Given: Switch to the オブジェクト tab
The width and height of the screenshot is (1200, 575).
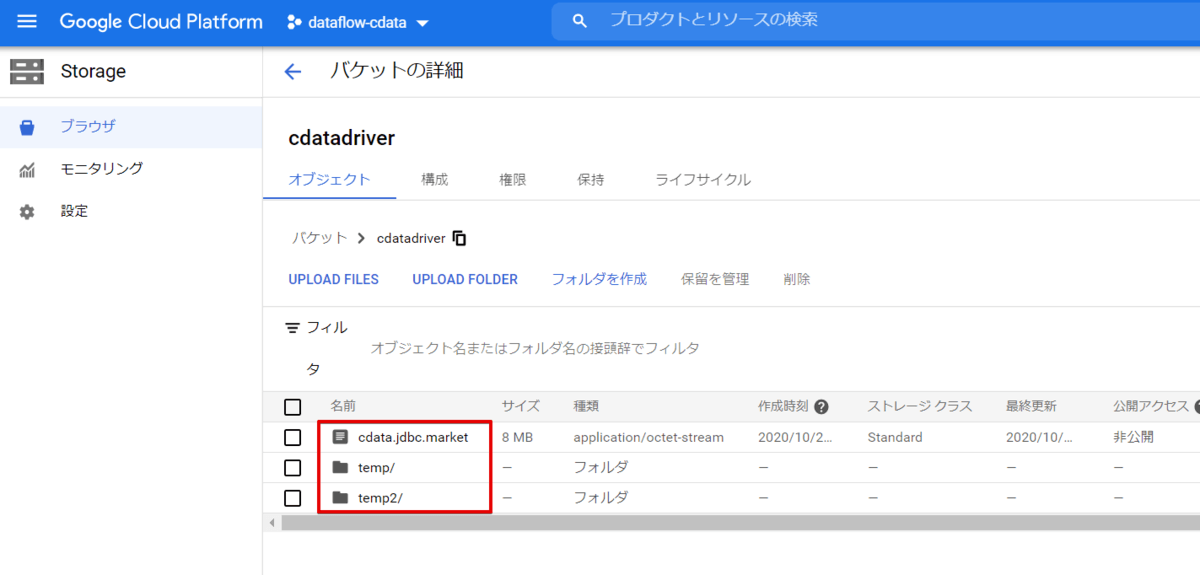Looking at the screenshot, I should (x=330, y=180).
